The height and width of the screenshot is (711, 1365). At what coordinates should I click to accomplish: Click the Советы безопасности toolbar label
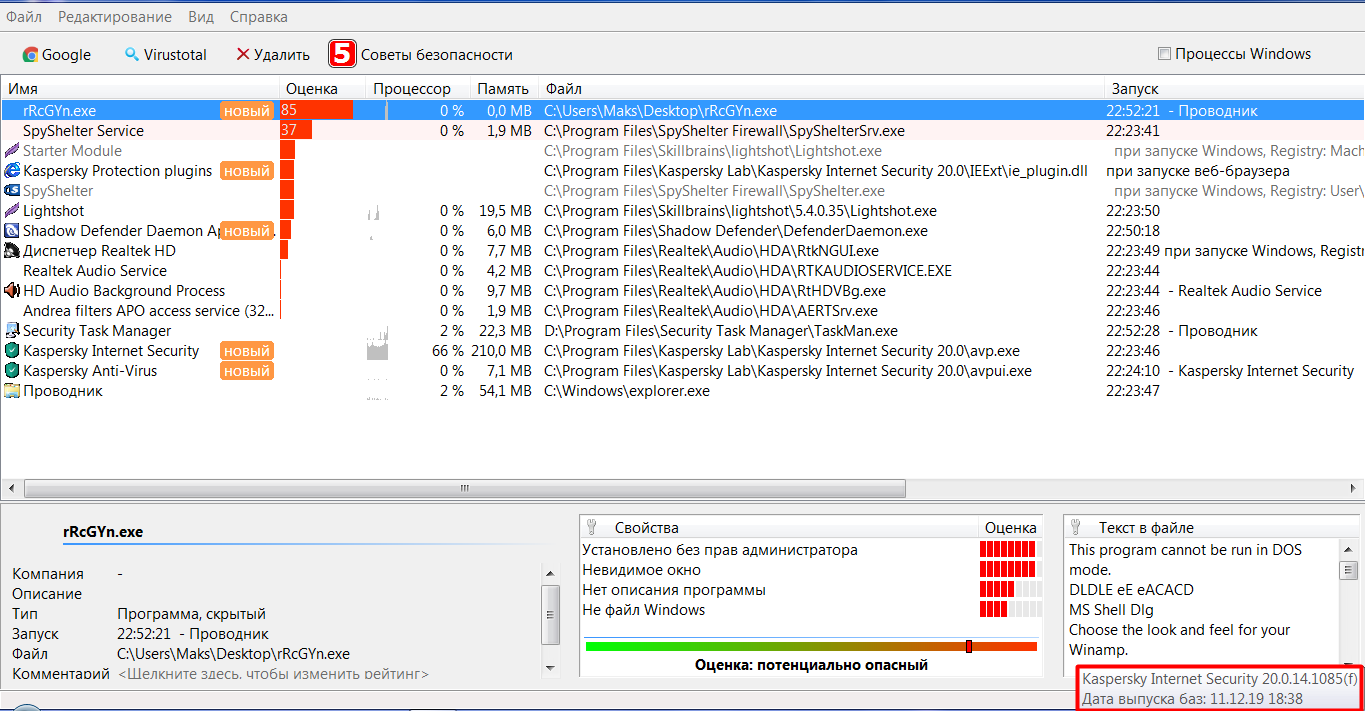click(437, 55)
